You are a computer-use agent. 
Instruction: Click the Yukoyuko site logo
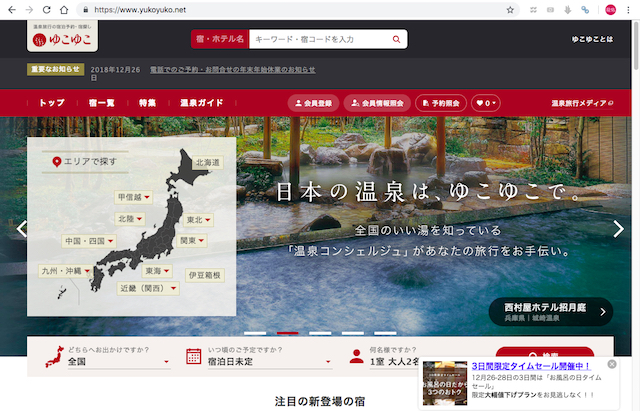(66, 40)
